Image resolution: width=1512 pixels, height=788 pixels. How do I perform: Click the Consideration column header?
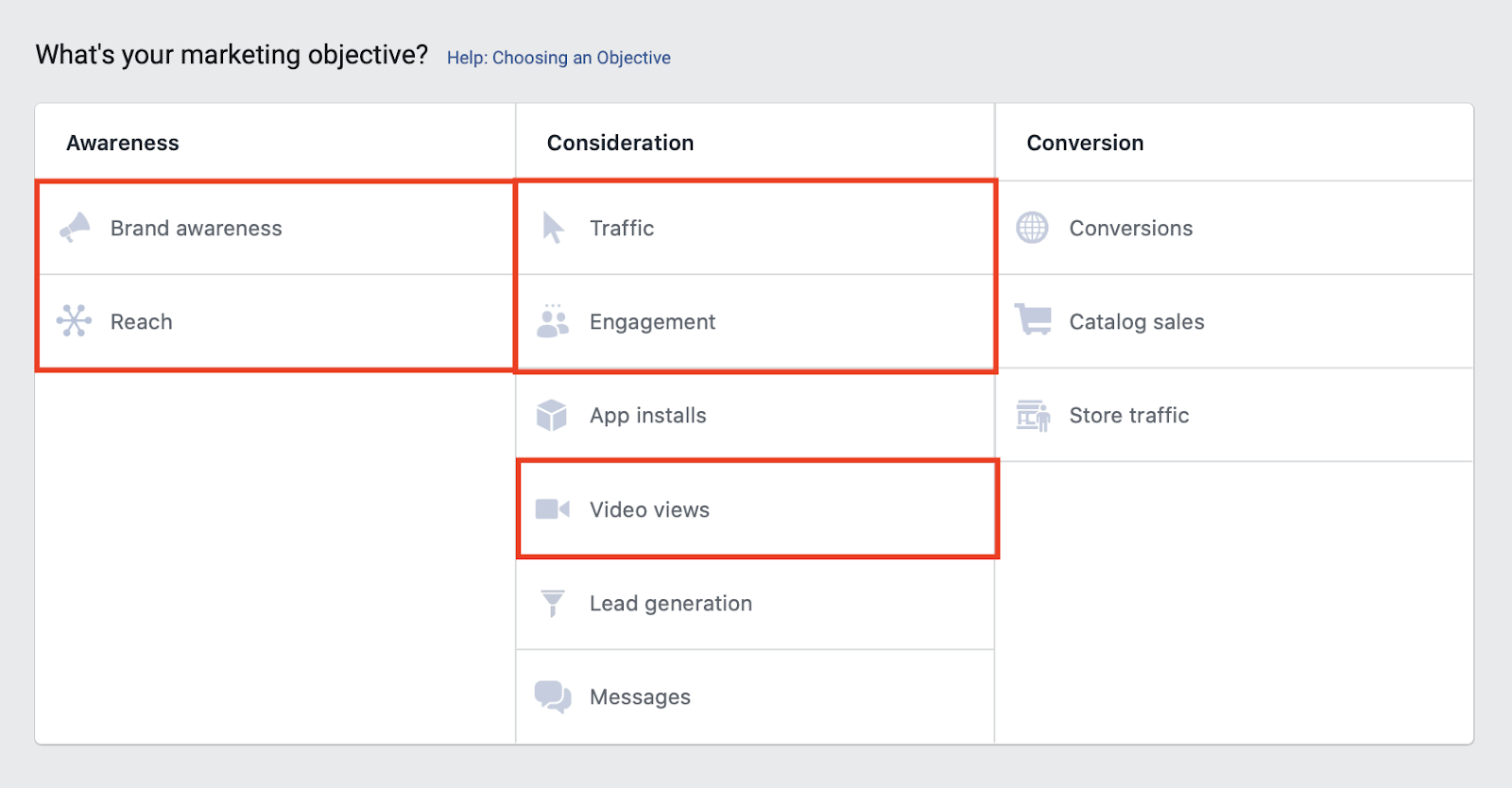coord(620,143)
